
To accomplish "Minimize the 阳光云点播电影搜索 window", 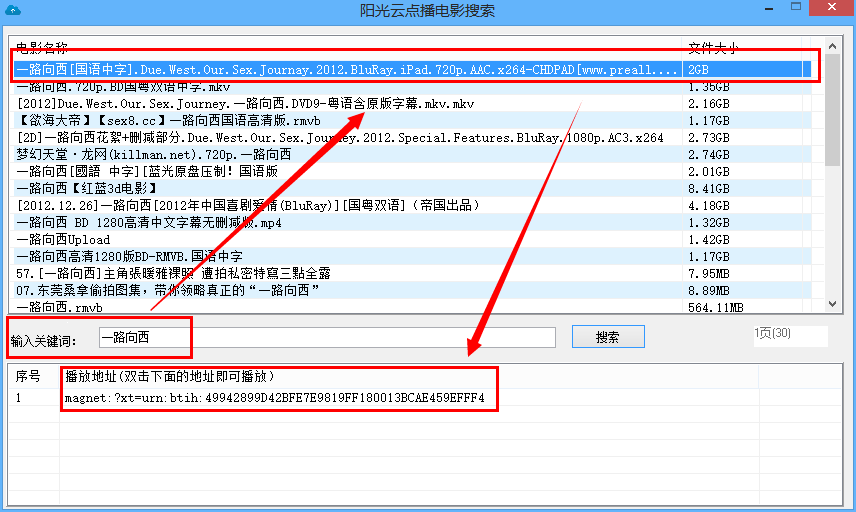I will click(x=769, y=9).
